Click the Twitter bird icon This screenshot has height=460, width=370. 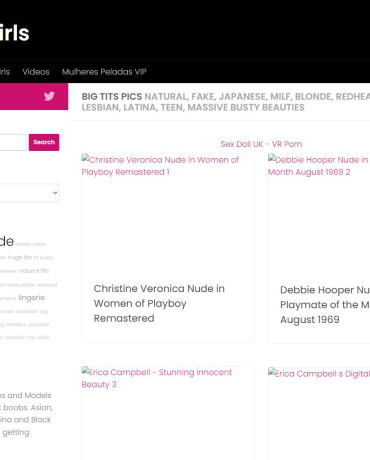tap(49, 96)
